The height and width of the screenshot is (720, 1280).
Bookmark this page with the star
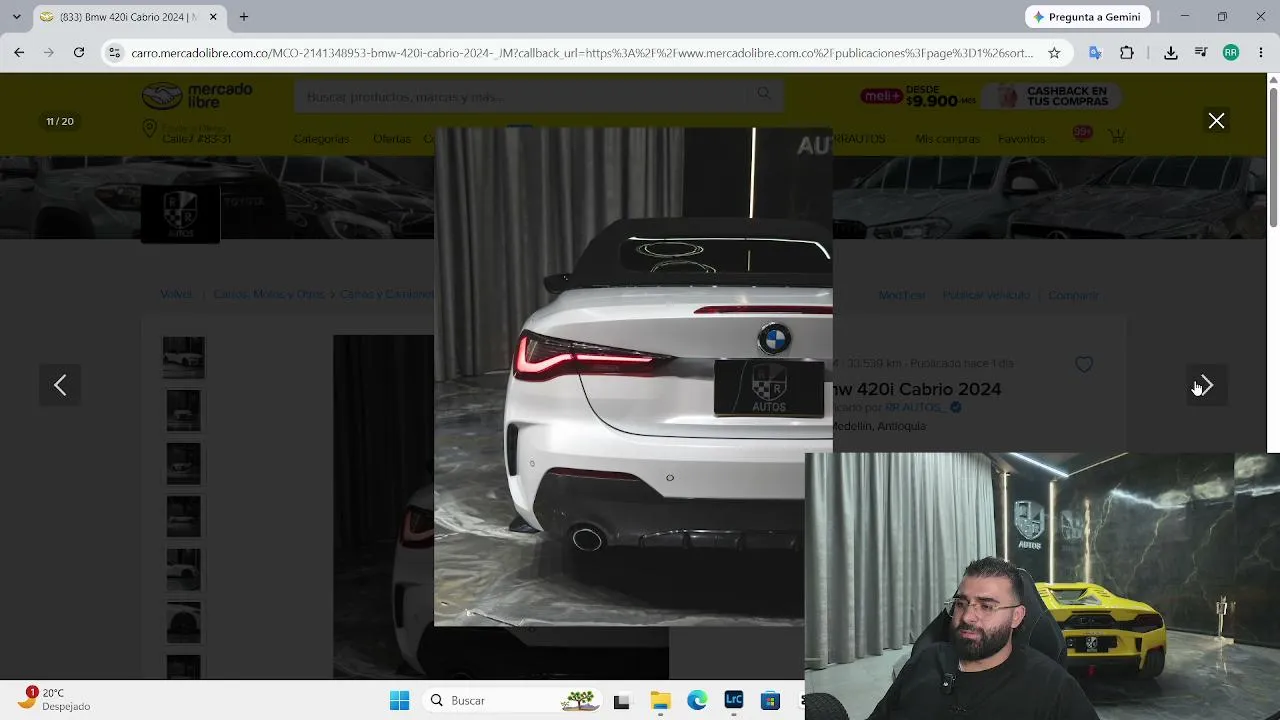[1054, 53]
